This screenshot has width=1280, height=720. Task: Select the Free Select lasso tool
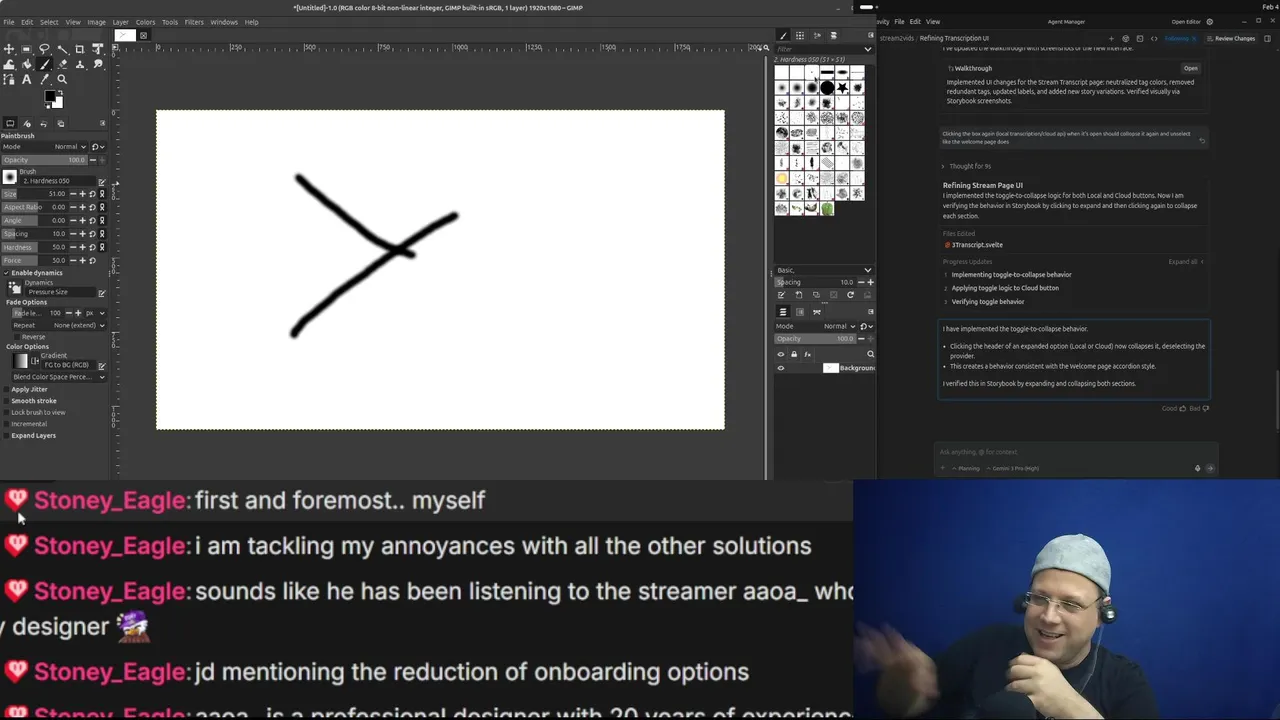coord(44,49)
